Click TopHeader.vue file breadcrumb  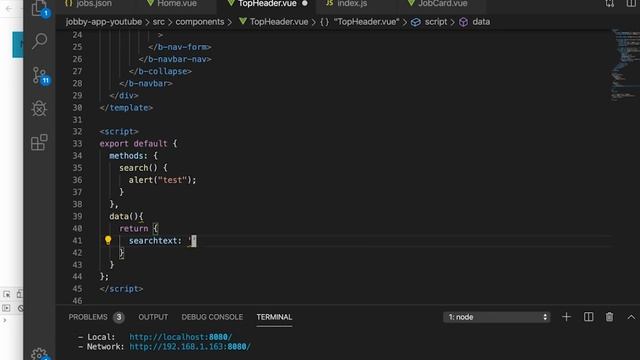pyautogui.click(x=279, y=22)
